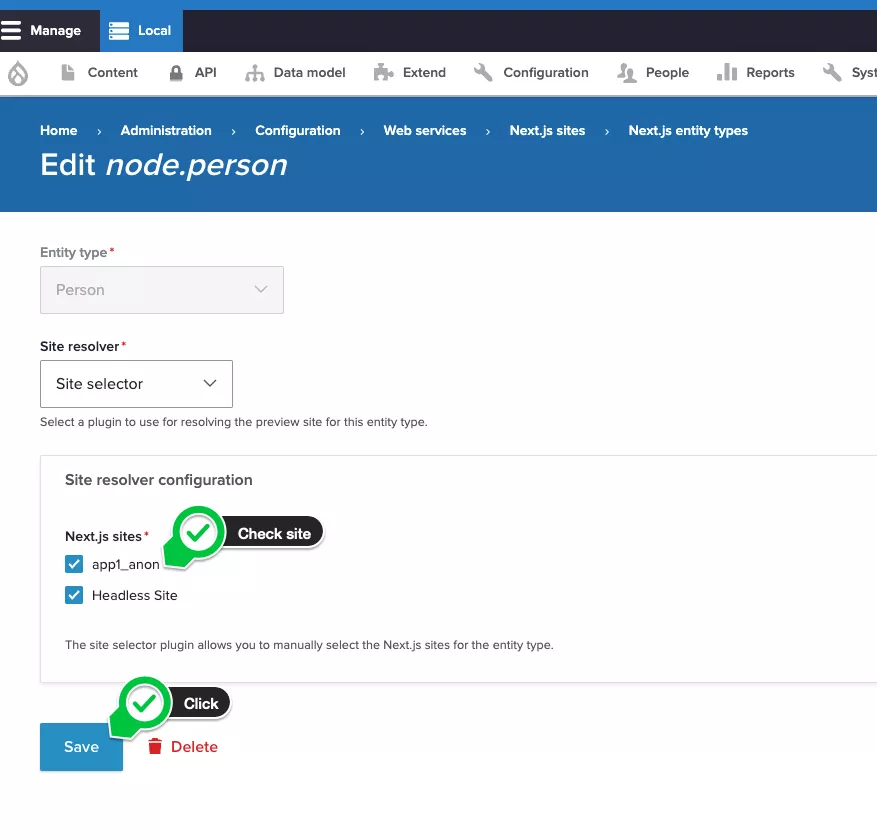The width and height of the screenshot is (877, 840).
Task: Click the disabled Entity type Person dropdown
Action: coord(161,290)
